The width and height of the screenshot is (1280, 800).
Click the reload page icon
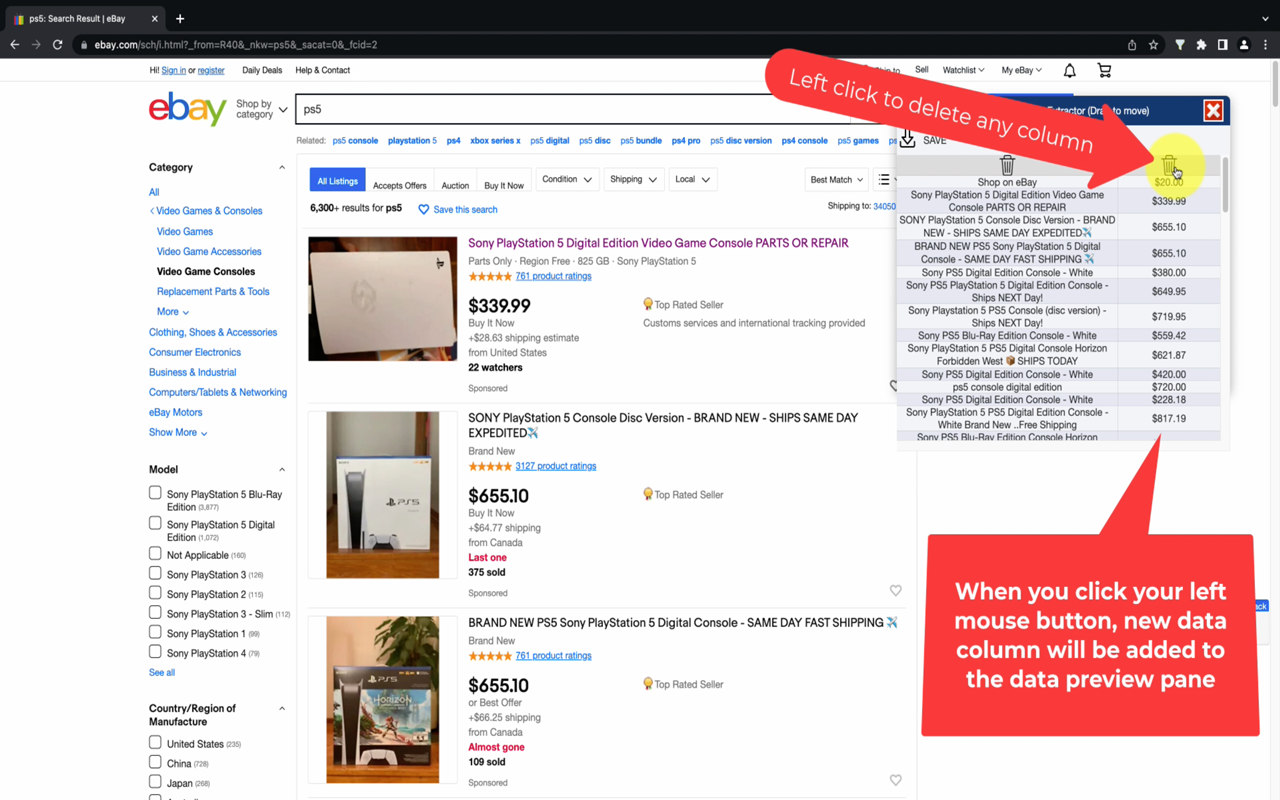click(x=57, y=44)
